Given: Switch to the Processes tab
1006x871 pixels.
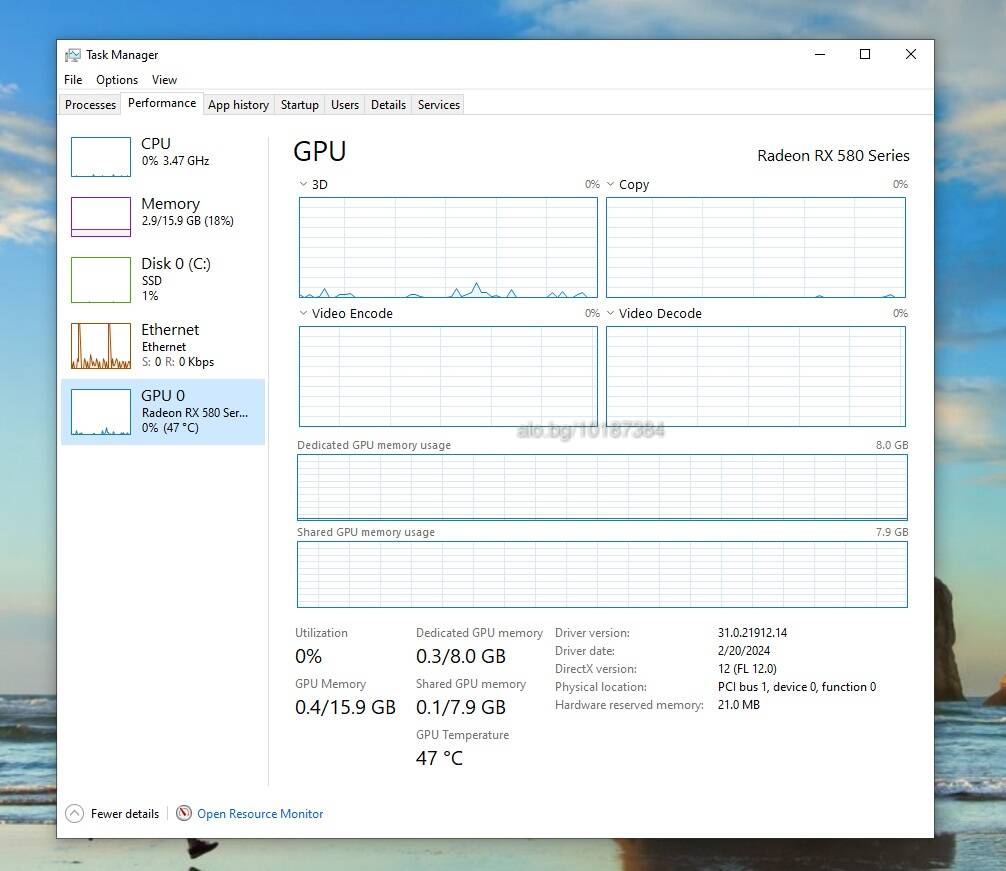Looking at the screenshot, I should coord(90,105).
